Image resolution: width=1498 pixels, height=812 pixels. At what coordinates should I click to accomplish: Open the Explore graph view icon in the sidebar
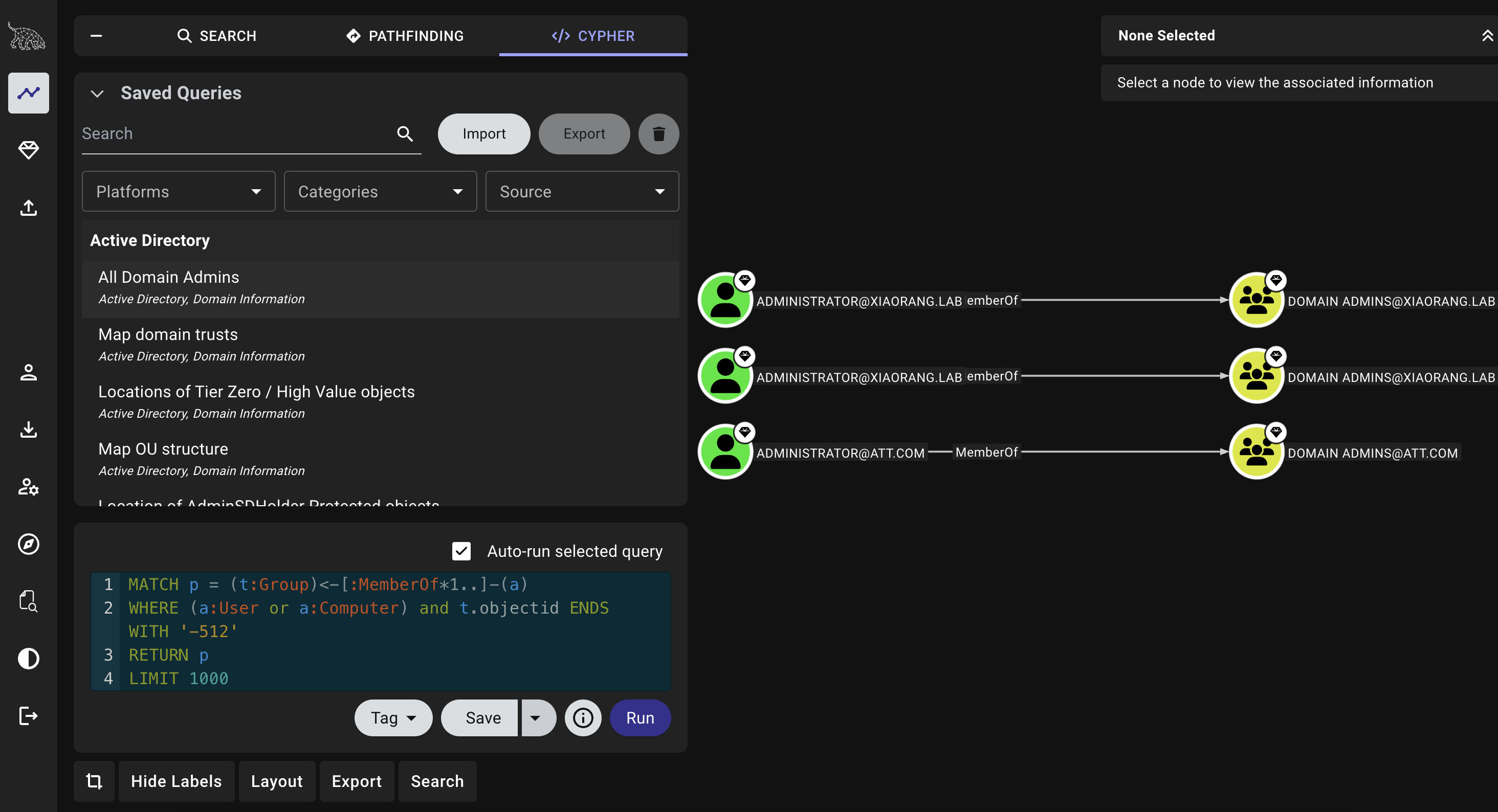point(29,93)
